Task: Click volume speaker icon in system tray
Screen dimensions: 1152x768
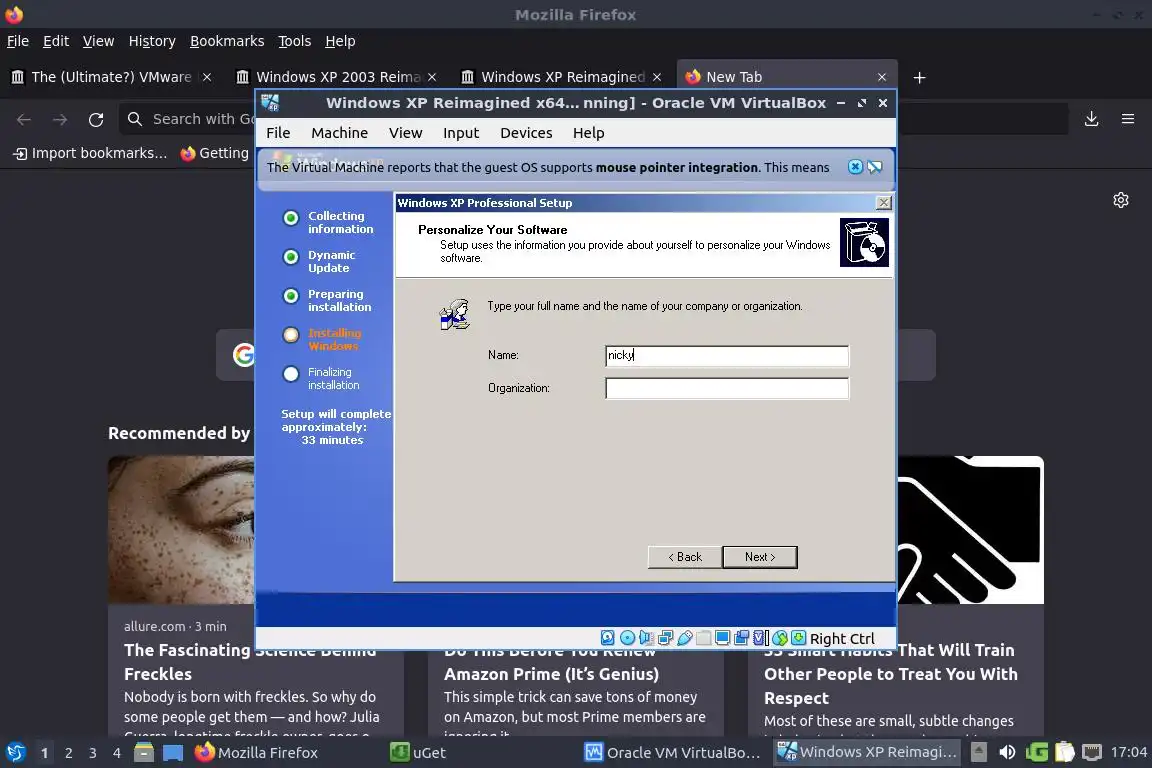Action: pos(1007,753)
